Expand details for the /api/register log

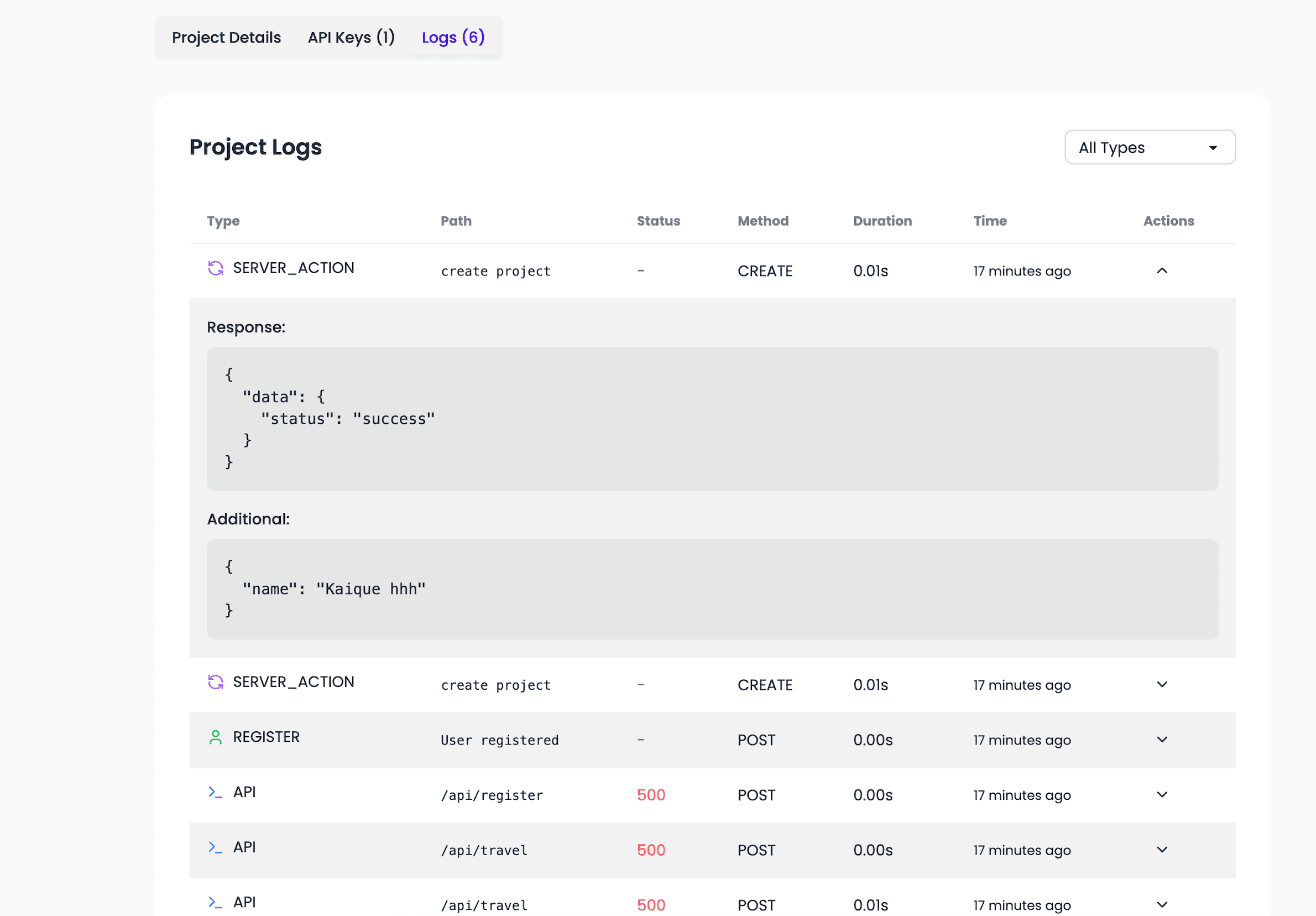(1162, 794)
